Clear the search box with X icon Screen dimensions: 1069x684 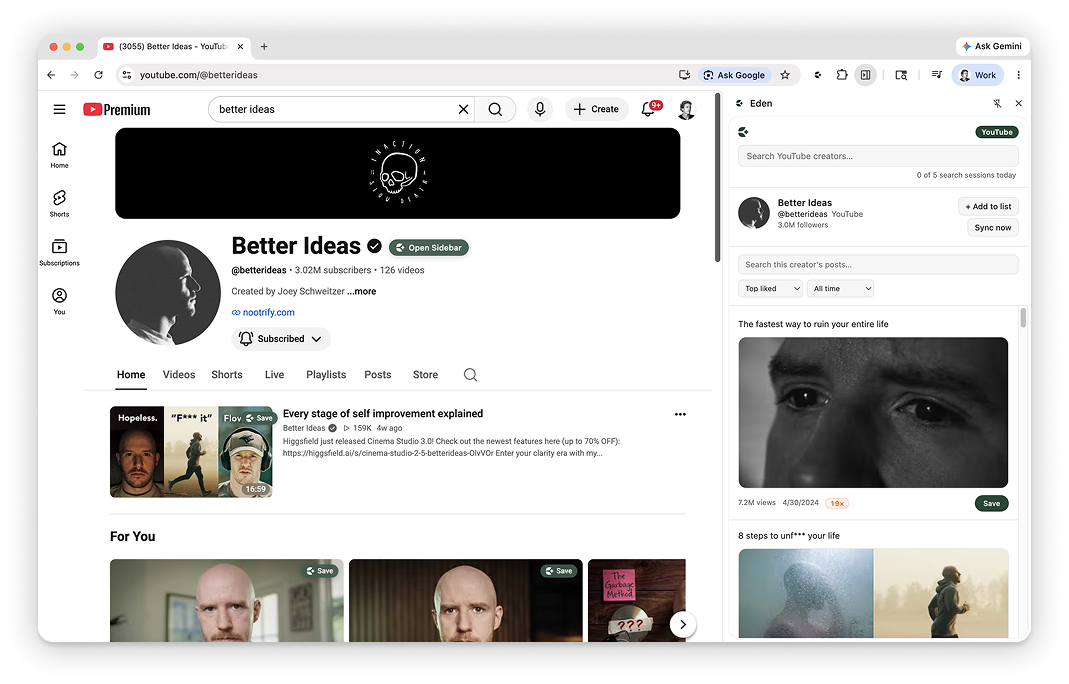coord(463,109)
